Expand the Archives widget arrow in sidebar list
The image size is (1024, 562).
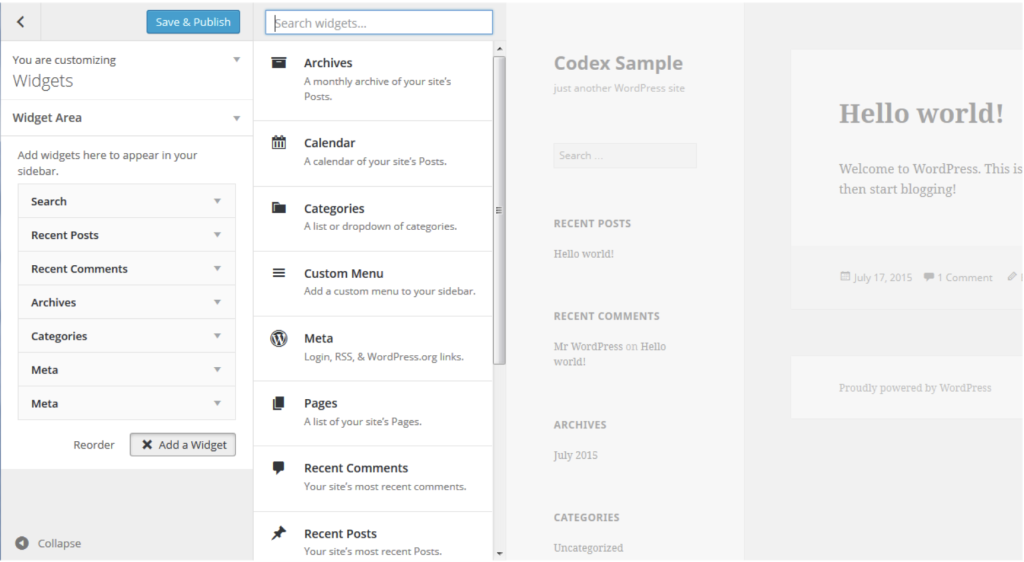217,302
